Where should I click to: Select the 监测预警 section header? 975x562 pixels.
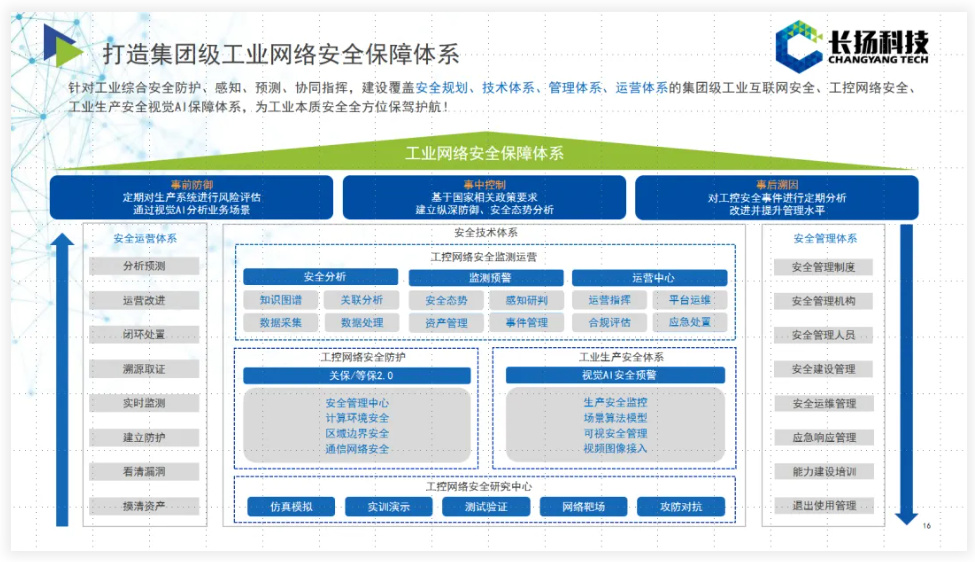(489, 277)
